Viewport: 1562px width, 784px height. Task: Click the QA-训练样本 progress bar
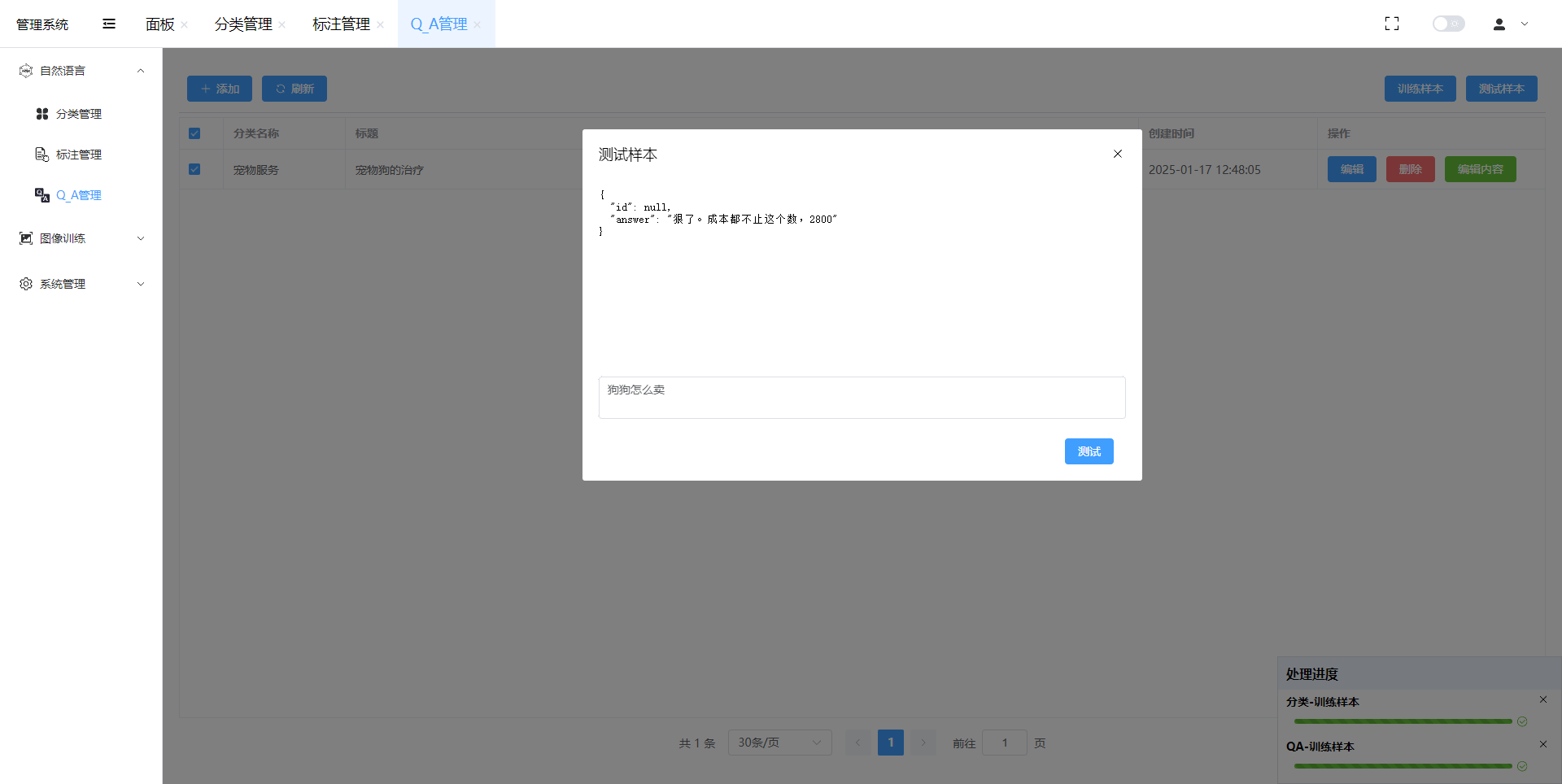[1403, 766]
